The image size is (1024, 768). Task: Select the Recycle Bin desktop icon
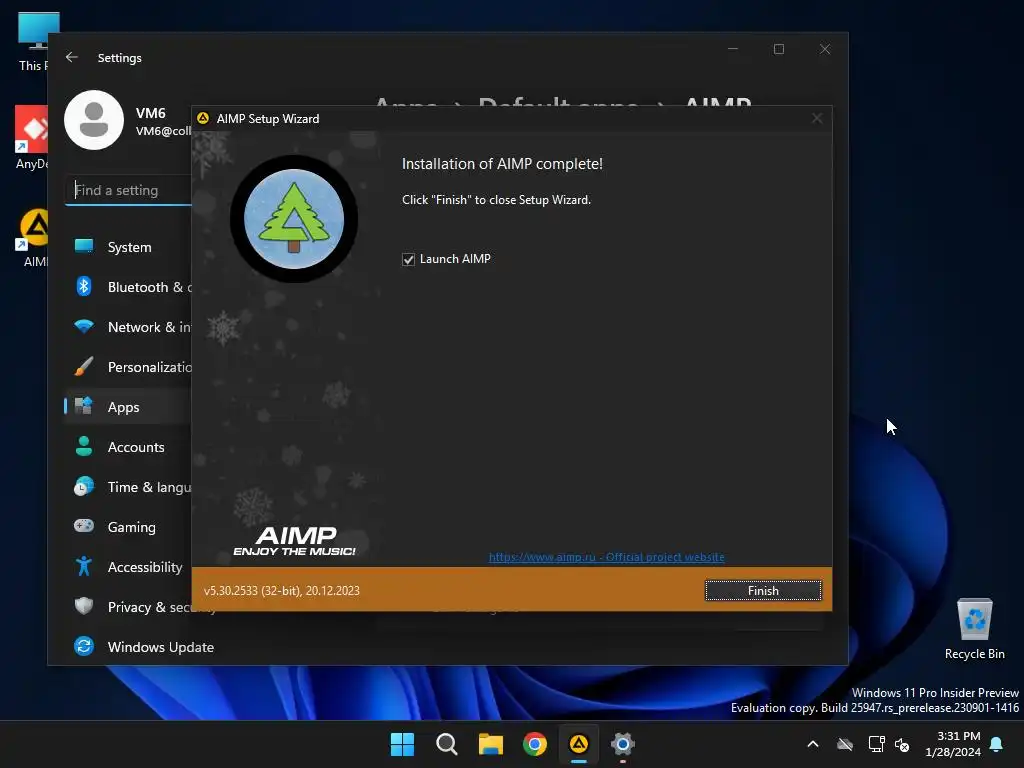[974, 630]
